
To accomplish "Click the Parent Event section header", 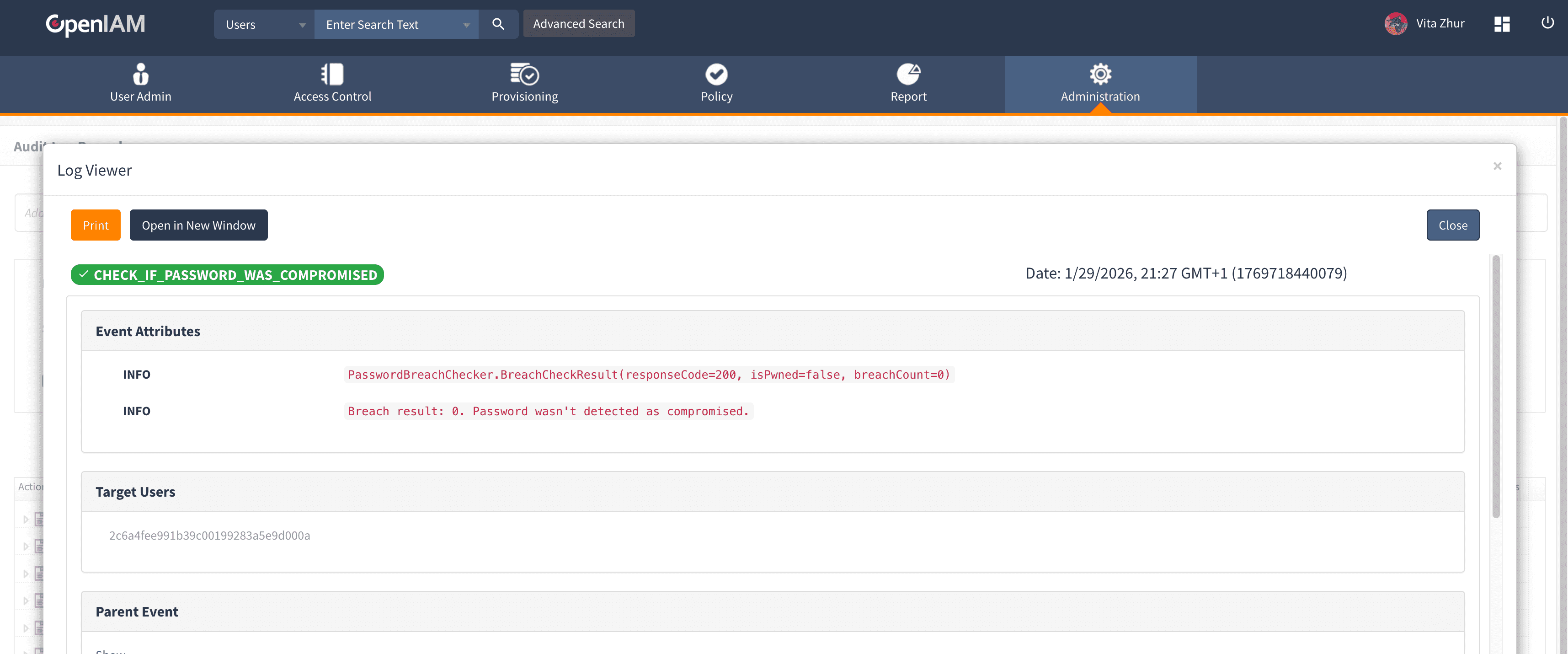I will coord(773,612).
